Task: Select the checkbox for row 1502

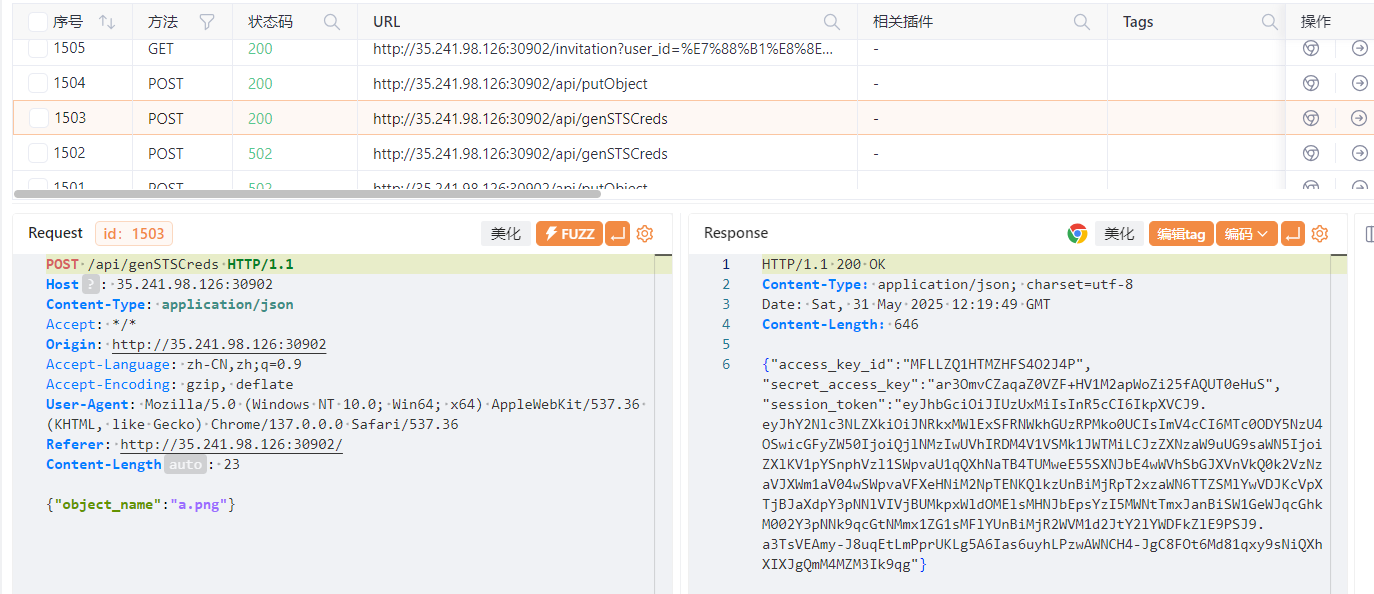Action: tap(38, 153)
